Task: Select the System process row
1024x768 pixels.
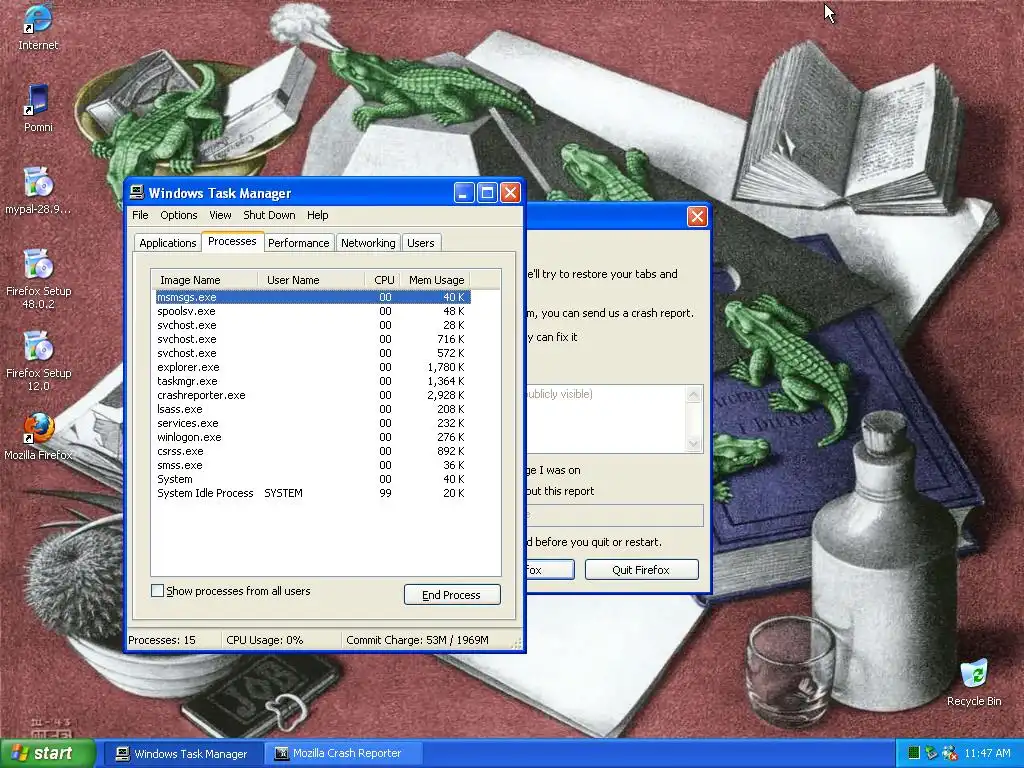Action: pyautogui.click(x=312, y=479)
